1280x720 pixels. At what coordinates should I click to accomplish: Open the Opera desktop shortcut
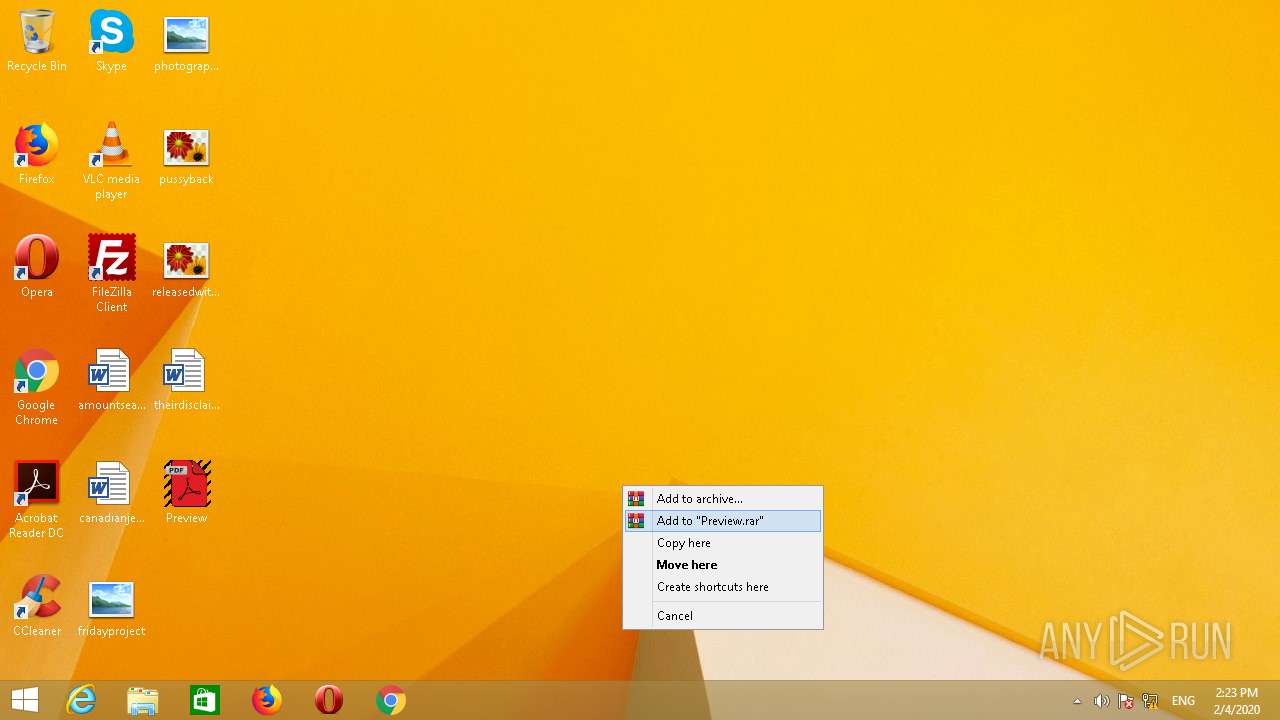37,267
